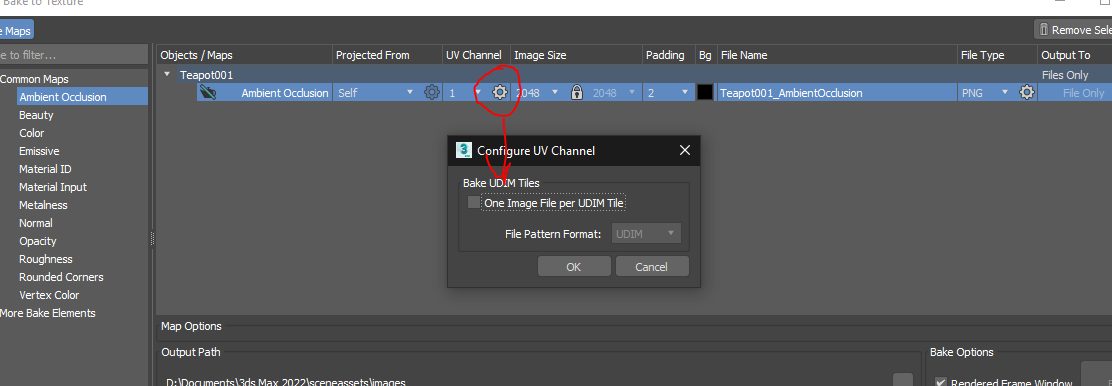Open Padding value dropdown
Viewport: 1112px width, 386px height.
click(684, 92)
